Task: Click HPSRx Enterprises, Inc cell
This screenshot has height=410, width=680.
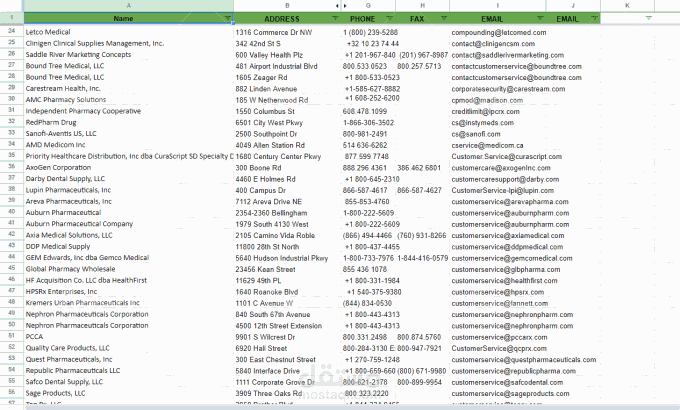Action: tap(129, 291)
